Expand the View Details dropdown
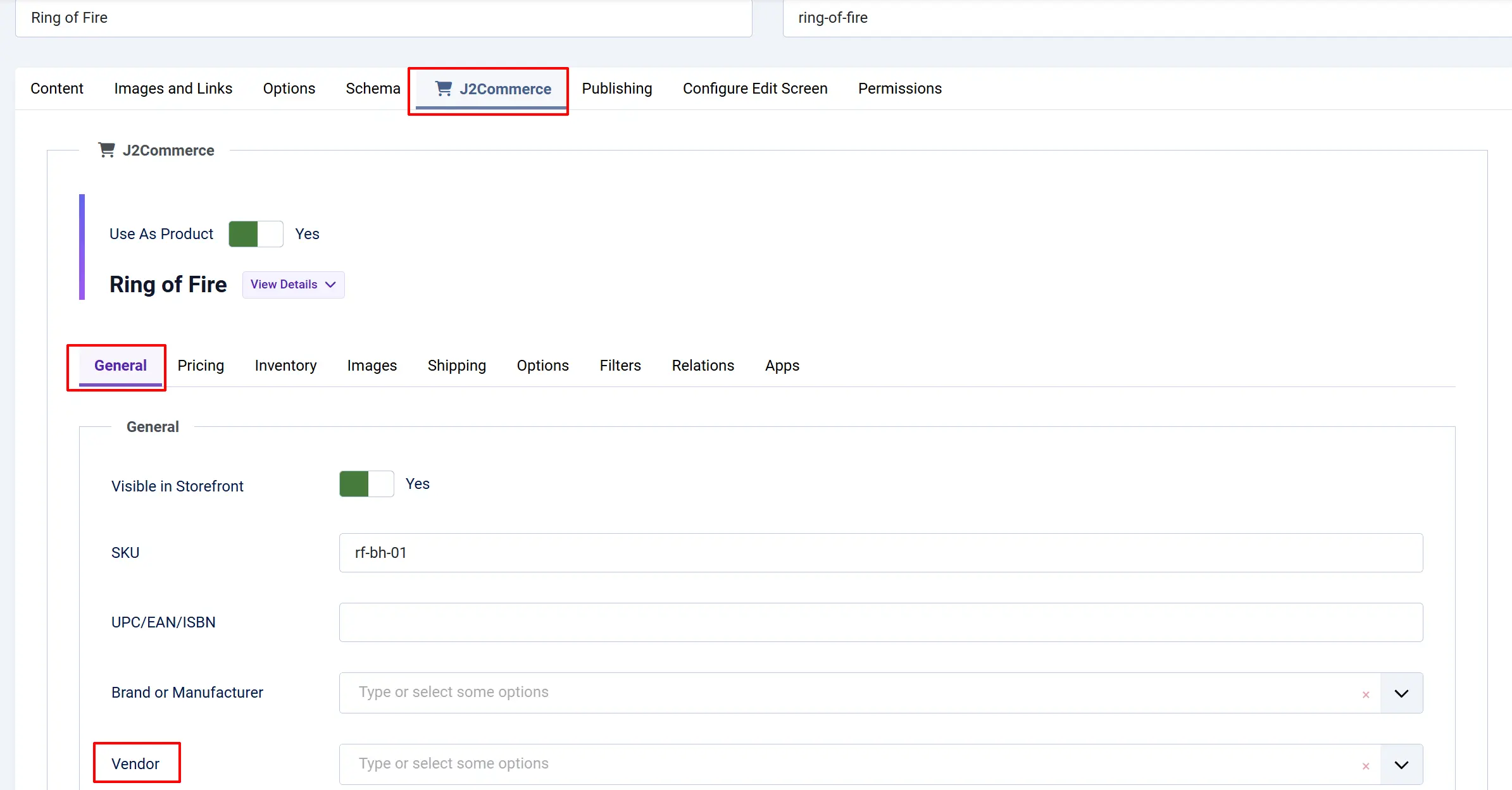The height and width of the screenshot is (790, 1512). coord(293,285)
